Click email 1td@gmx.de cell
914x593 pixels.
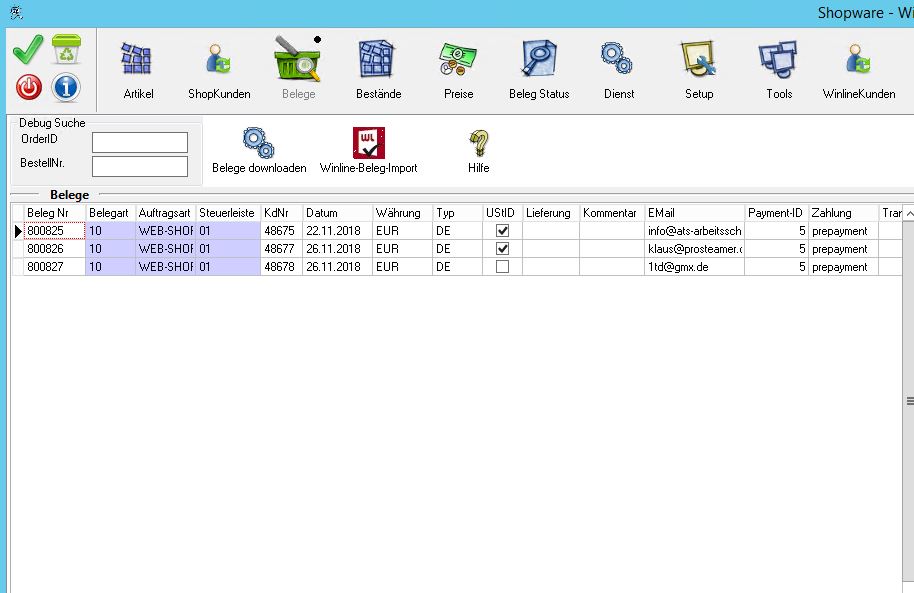[694, 267]
